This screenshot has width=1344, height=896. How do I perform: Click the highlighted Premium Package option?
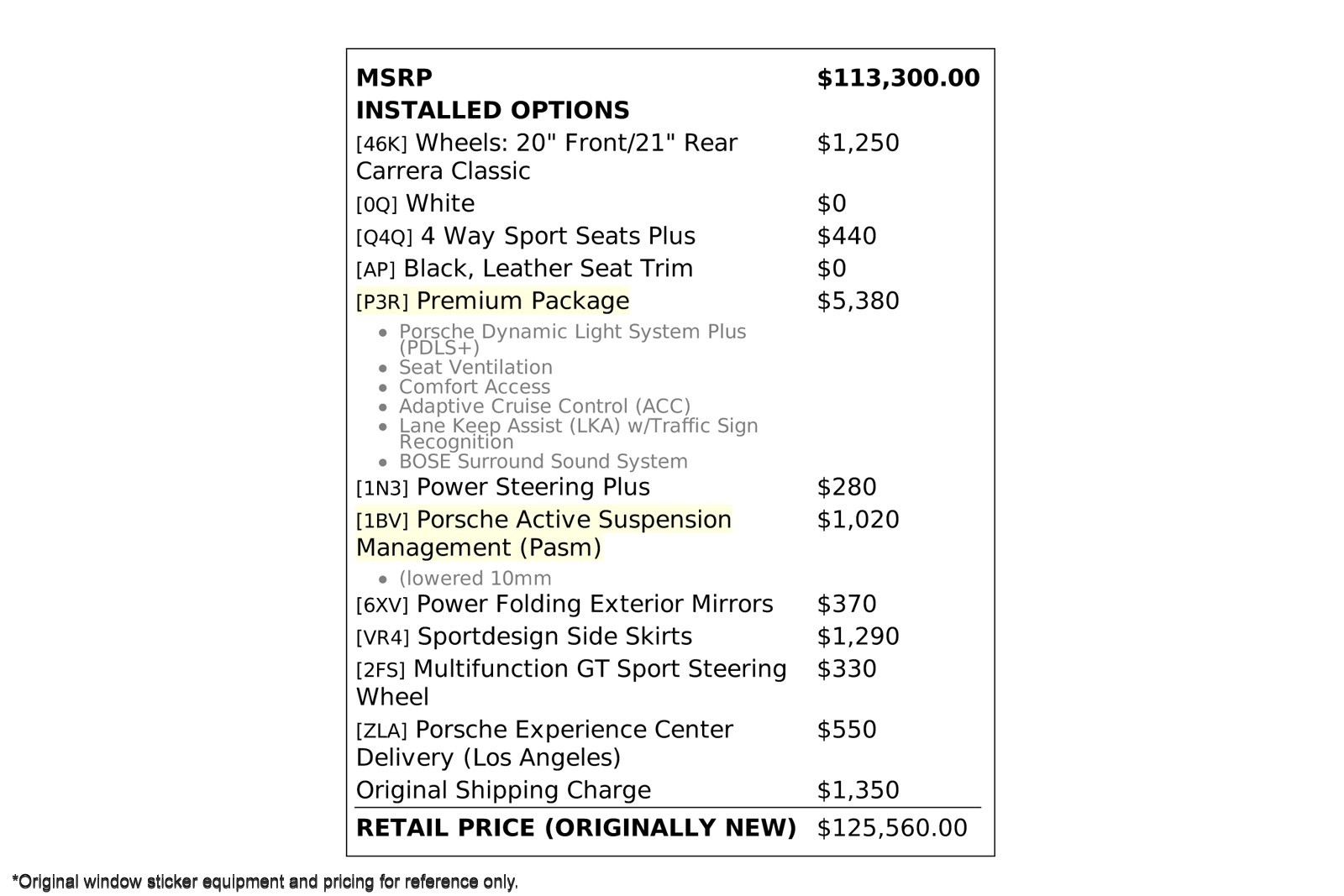pos(492,301)
